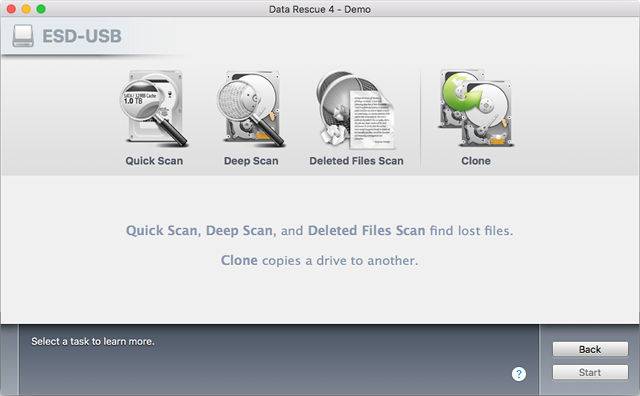Select the Deep Scan hard drive icon
Screen dimensions: 640x396
coord(251,108)
